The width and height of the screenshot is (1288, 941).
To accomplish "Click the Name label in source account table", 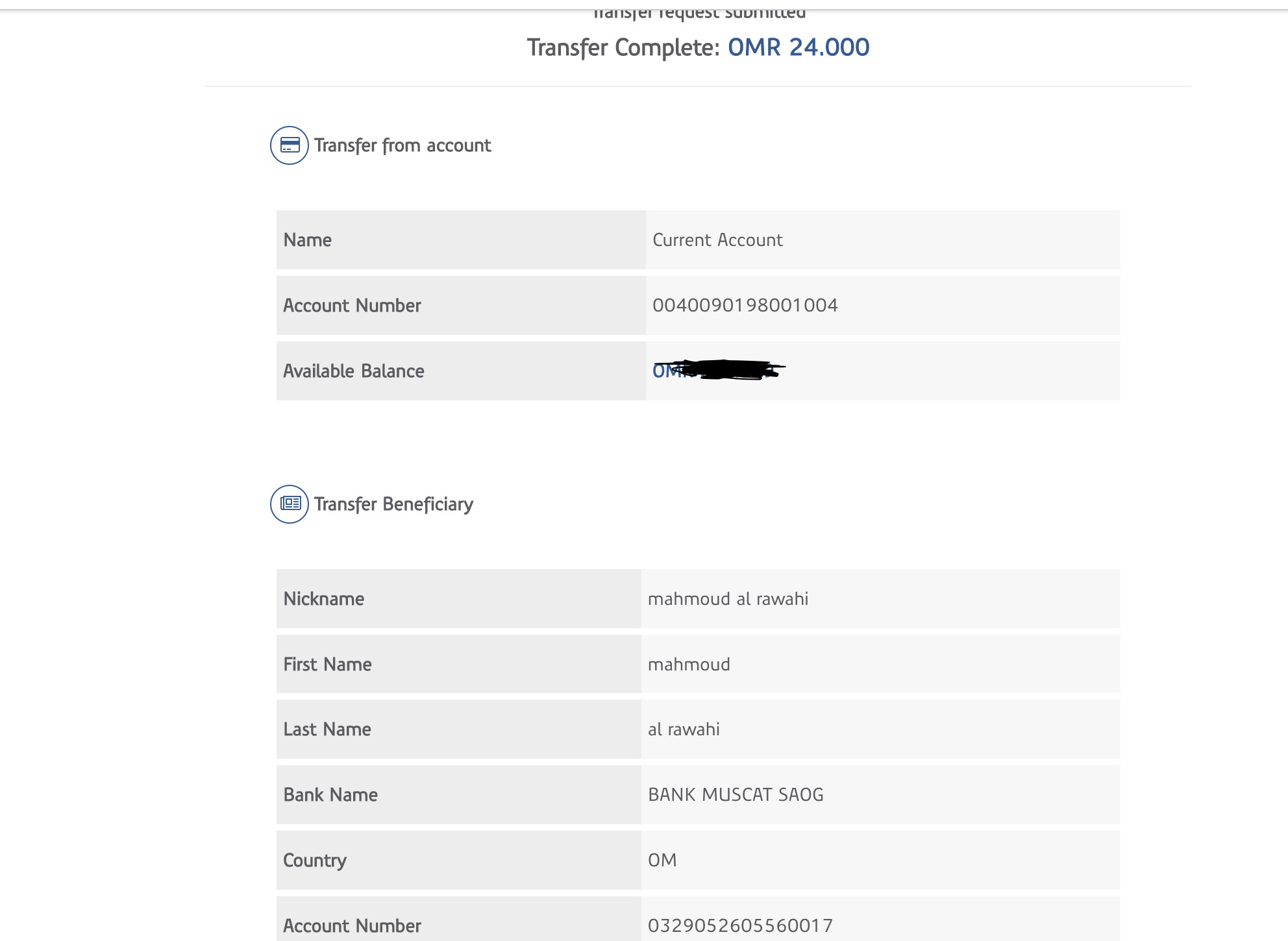I will pos(308,240).
